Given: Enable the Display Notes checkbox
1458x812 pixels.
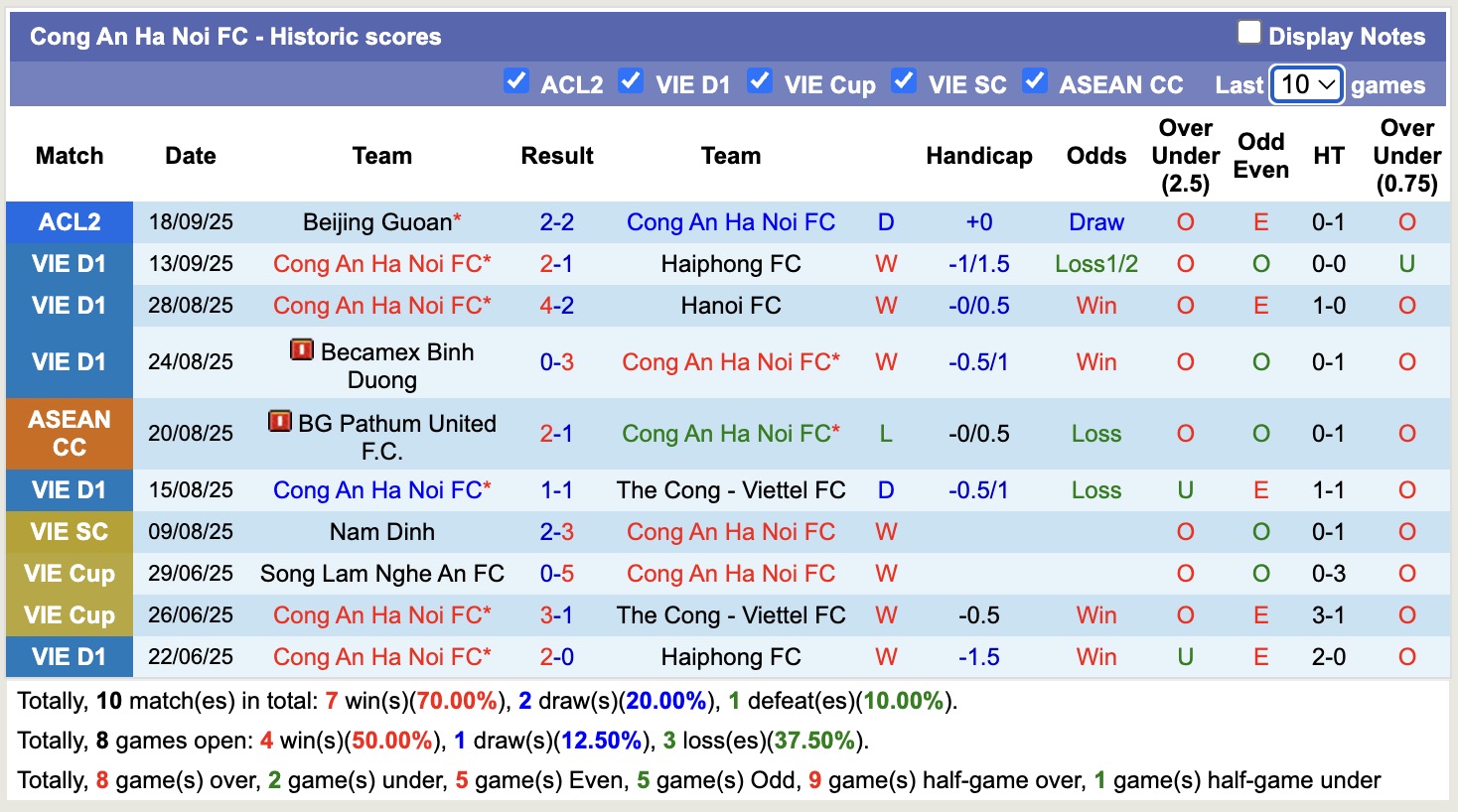Looking at the screenshot, I should pyautogui.click(x=1248, y=33).
